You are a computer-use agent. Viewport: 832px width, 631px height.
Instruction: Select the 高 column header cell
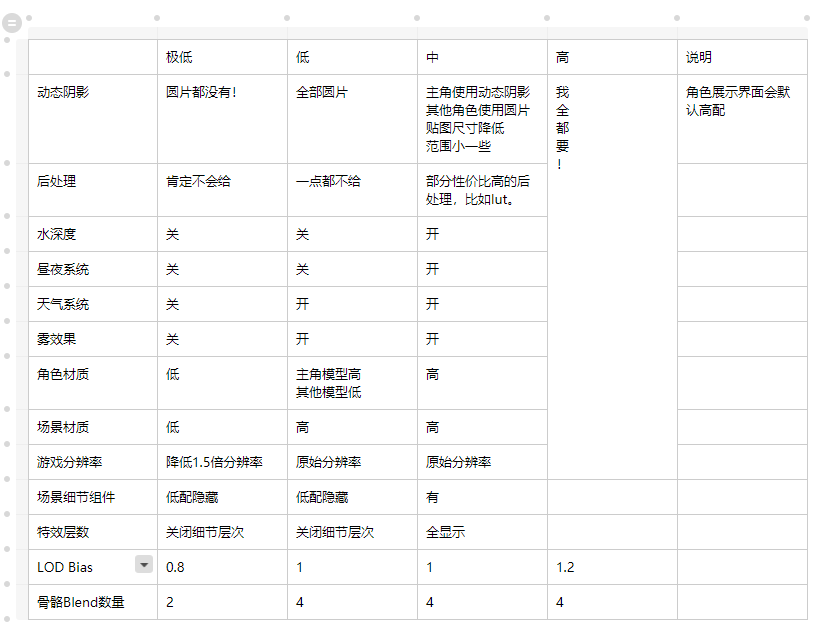click(612, 57)
